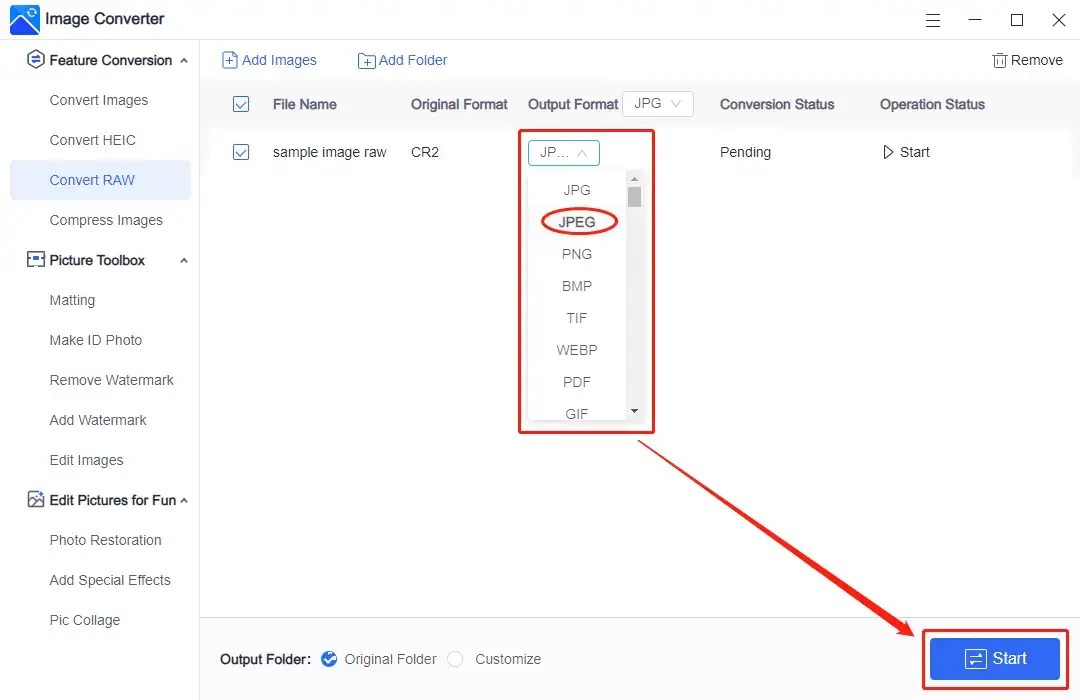This screenshot has height=700, width=1080.
Task: Open the Remove Watermark tool
Action: coord(112,380)
